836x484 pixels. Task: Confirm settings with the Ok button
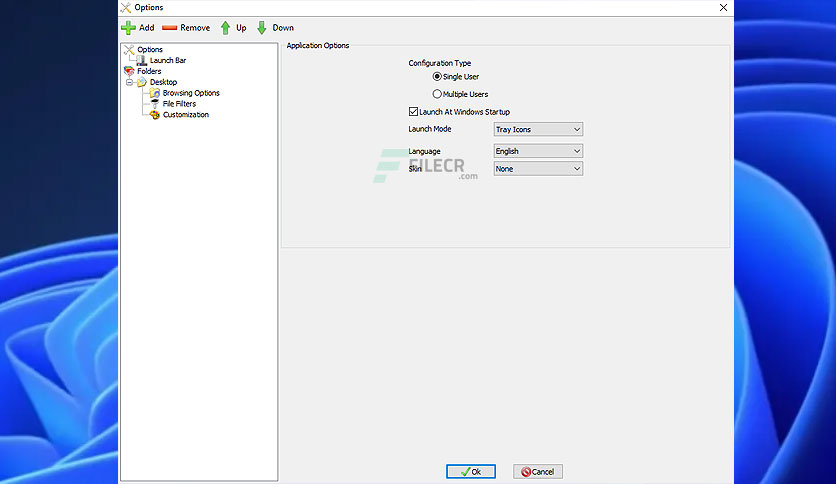[471, 472]
